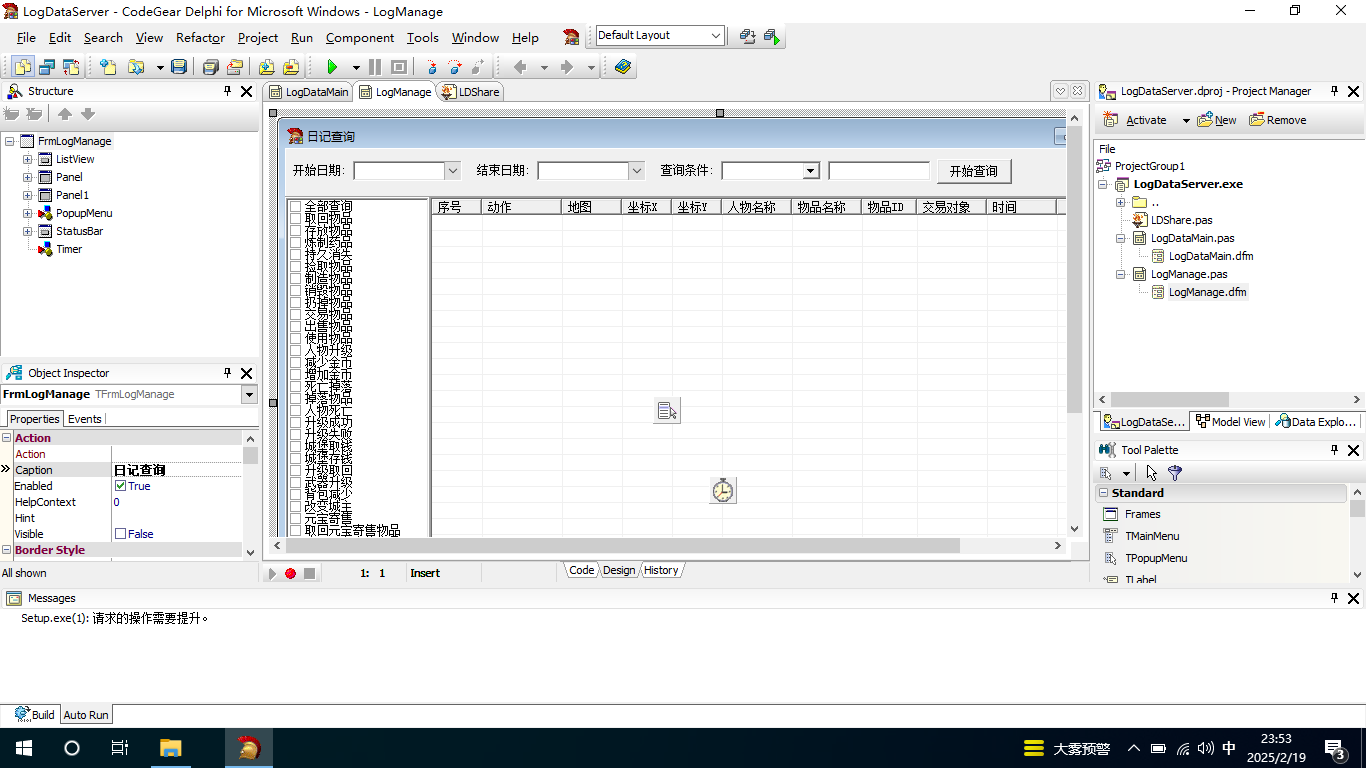Click the green Run button in toolbar
This screenshot has height=768, width=1366.
click(332, 67)
